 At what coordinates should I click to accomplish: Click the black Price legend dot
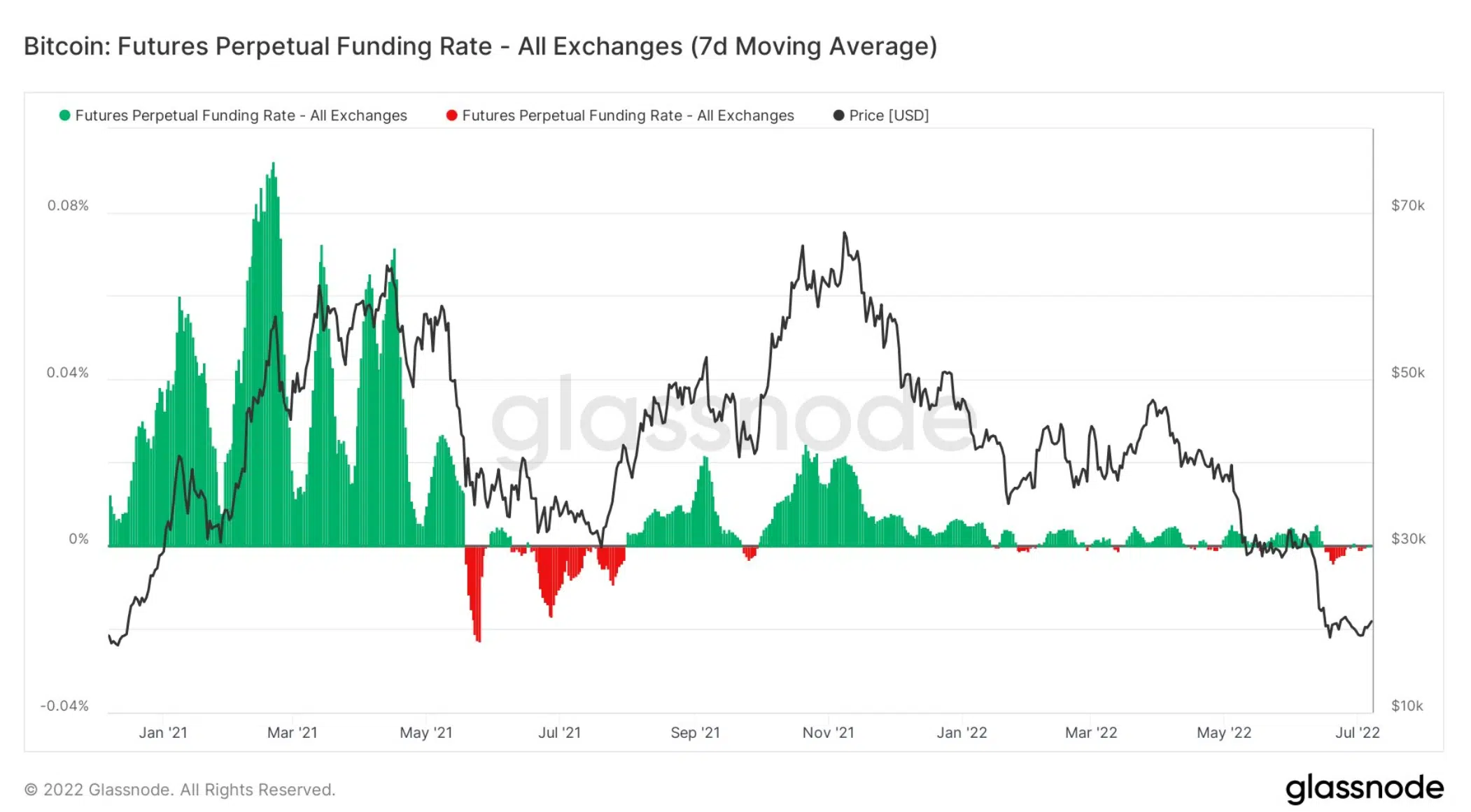tap(838, 115)
